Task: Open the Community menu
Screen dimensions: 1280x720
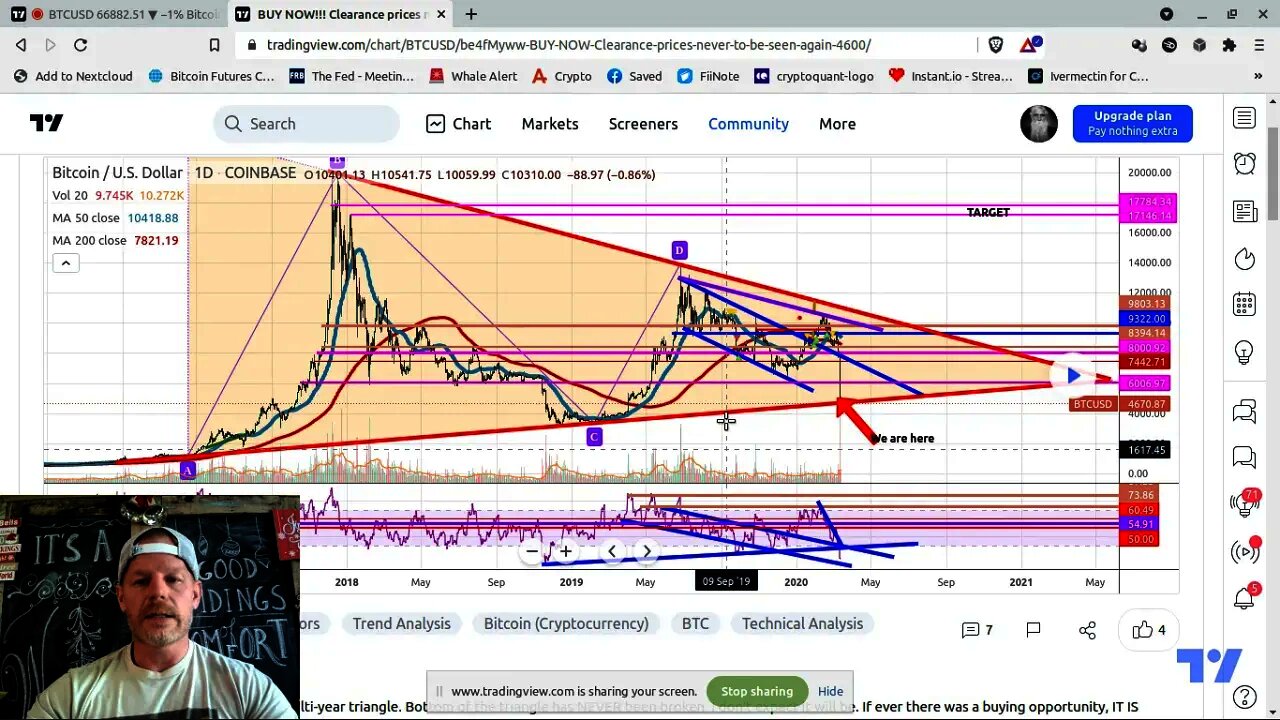Action: (748, 124)
